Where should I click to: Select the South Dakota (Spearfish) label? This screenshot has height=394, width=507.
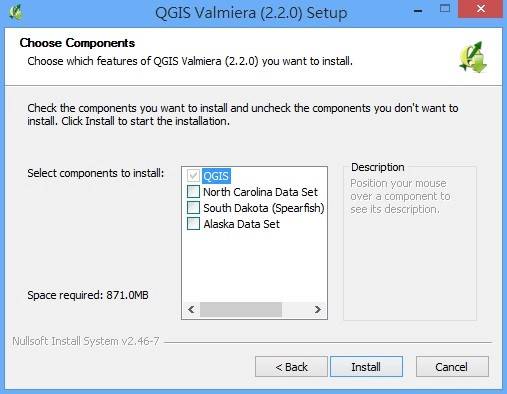coord(264,208)
